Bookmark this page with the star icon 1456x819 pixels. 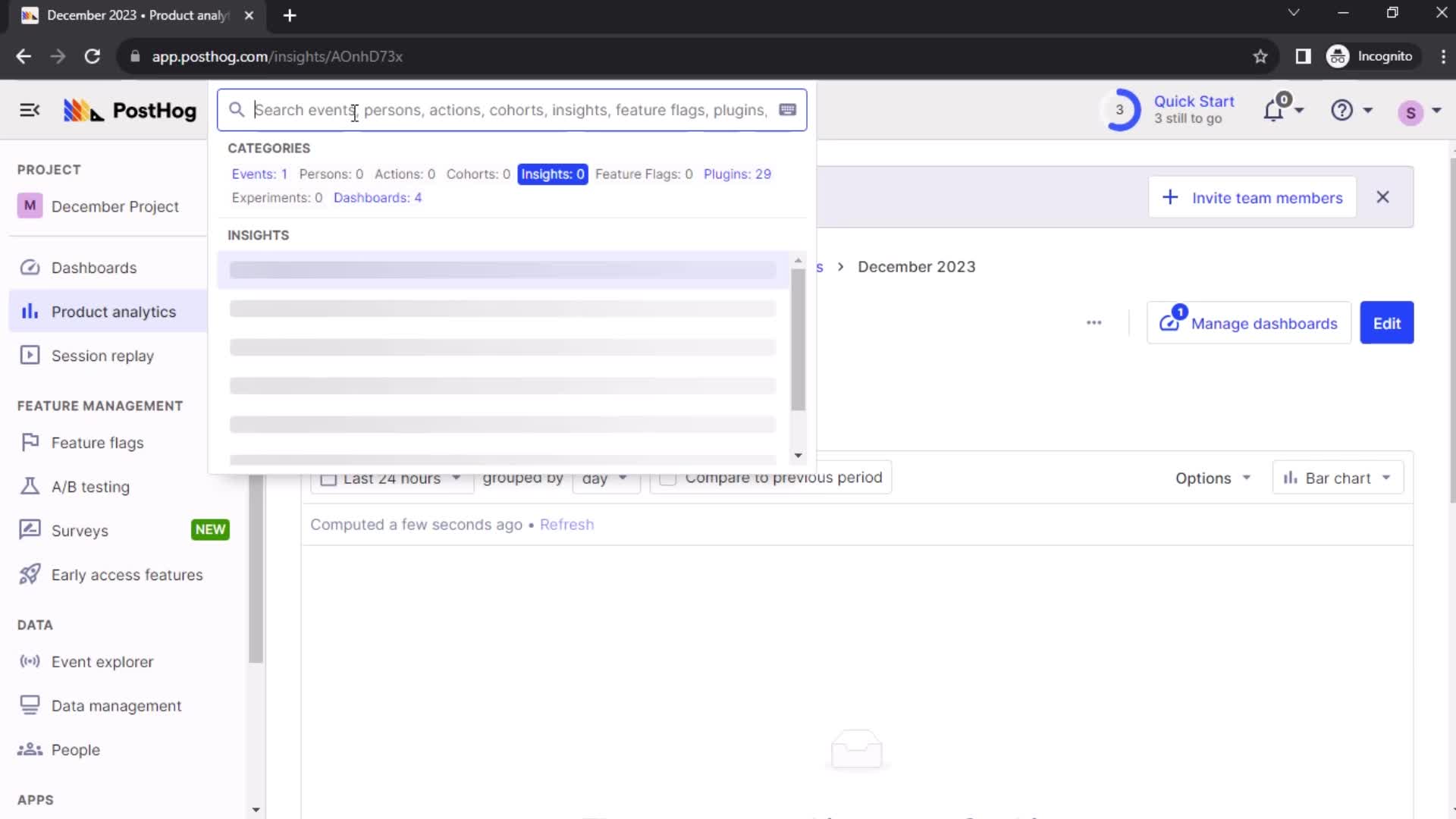point(1260,57)
